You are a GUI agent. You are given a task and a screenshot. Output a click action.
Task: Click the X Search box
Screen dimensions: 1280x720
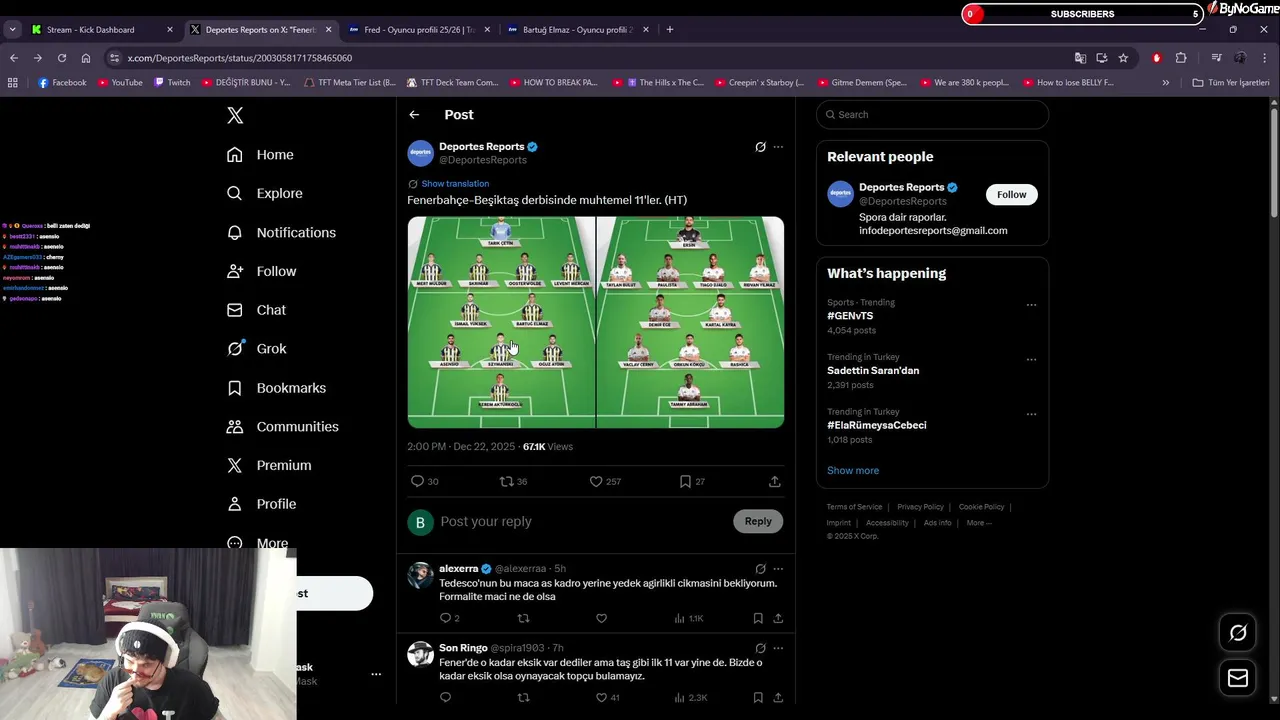[x=932, y=115]
